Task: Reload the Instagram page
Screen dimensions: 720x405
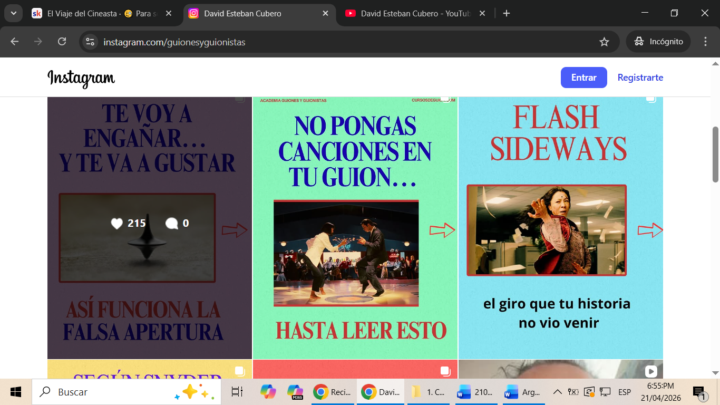Action: 62,42
